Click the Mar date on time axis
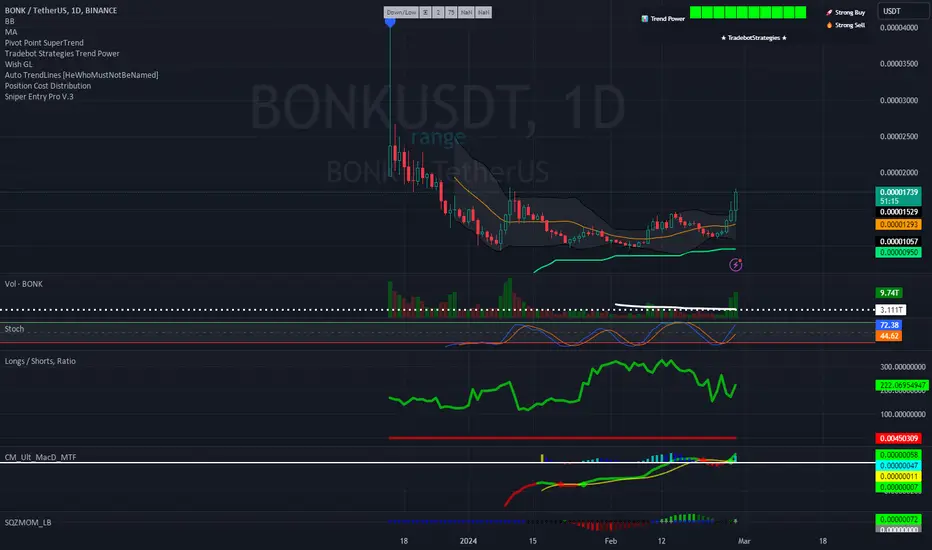The width and height of the screenshot is (932, 550). coord(744,541)
